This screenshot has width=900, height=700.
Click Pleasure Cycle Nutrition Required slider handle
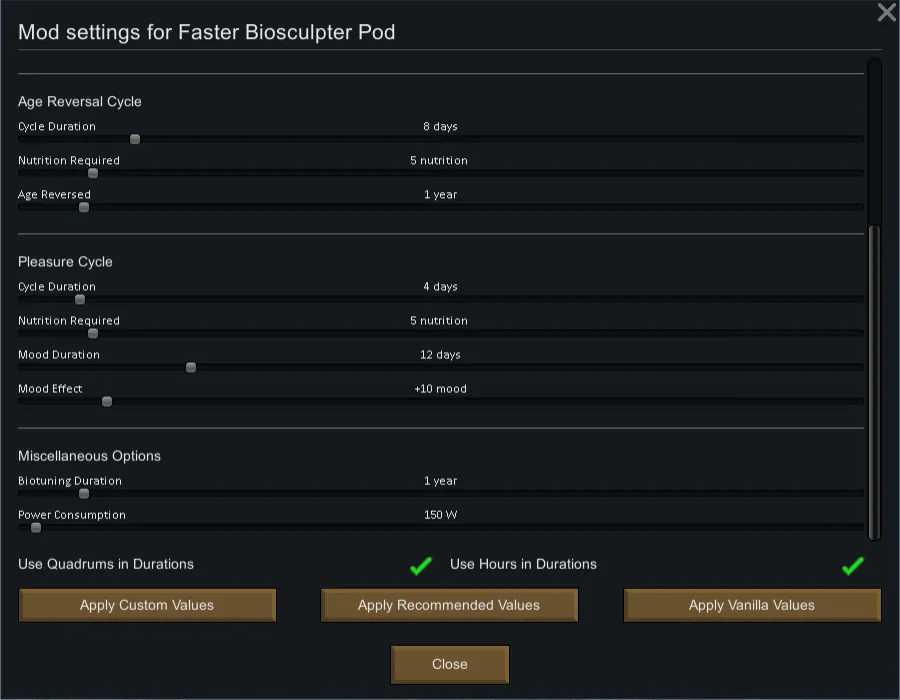93,333
